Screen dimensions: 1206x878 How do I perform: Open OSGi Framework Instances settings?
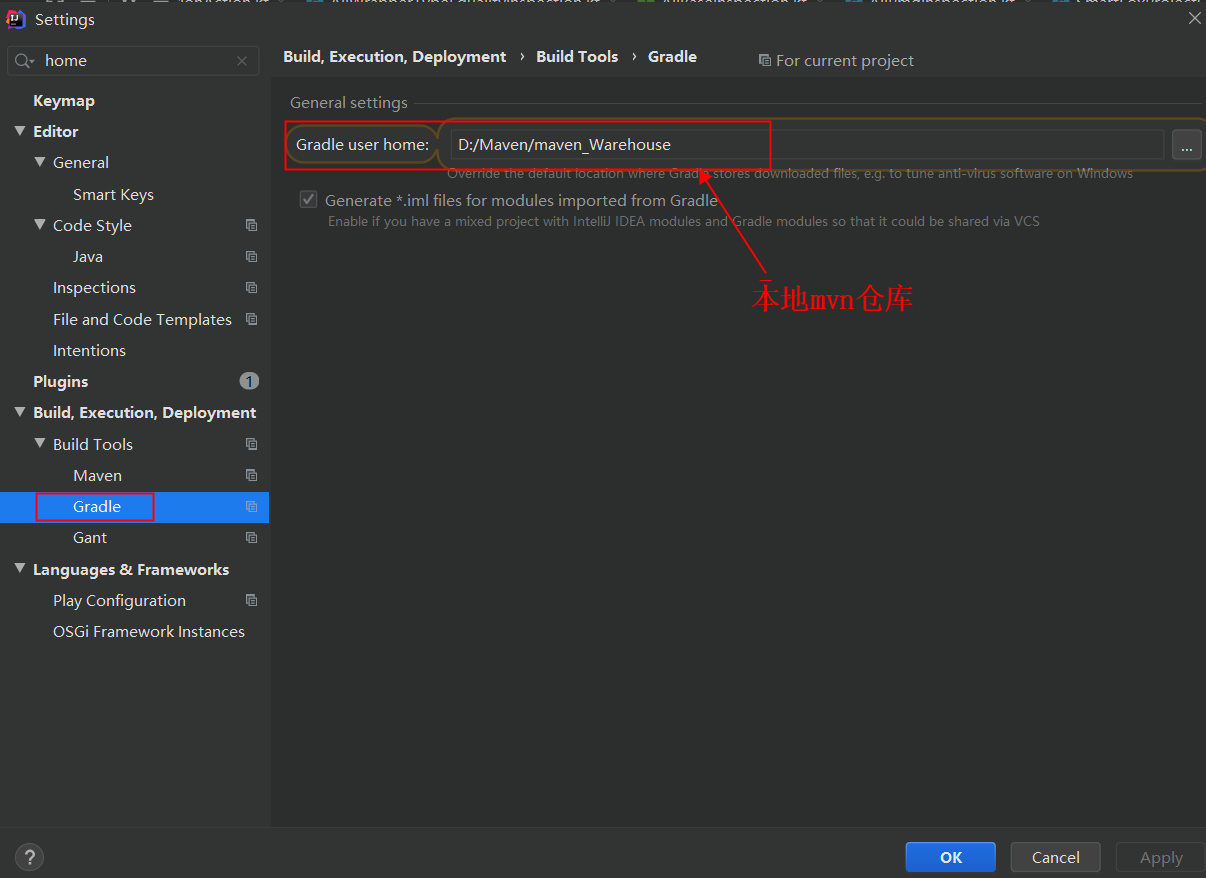[149, 632]
